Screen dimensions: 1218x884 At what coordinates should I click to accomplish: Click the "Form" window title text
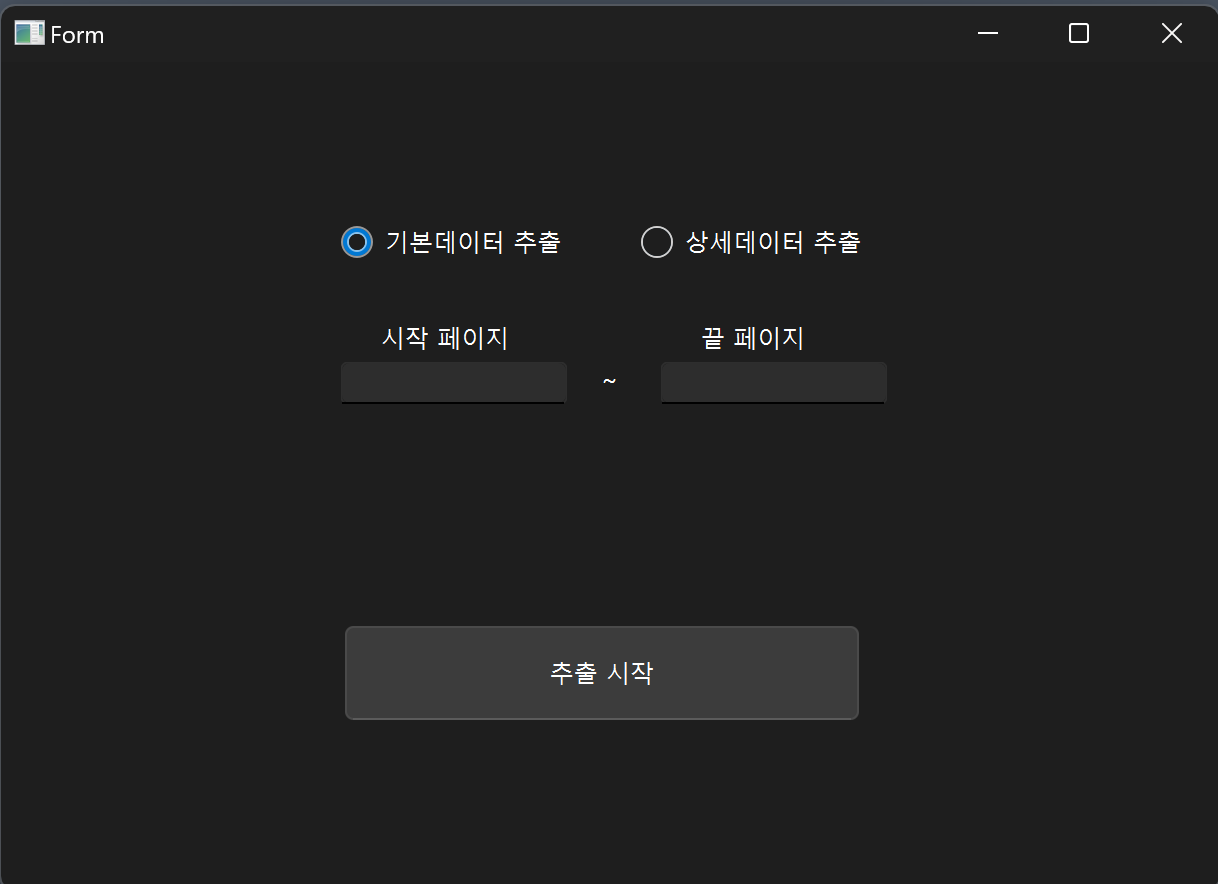(x=77, y=34)
